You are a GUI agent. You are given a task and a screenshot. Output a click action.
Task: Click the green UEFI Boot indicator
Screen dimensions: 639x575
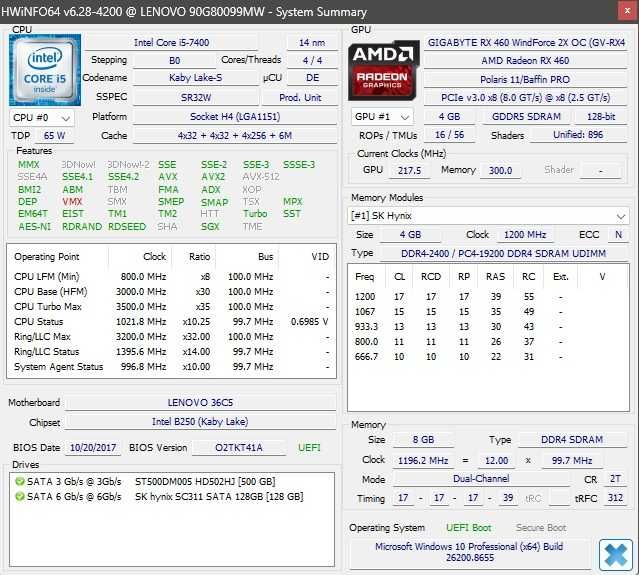pos(469,528)
